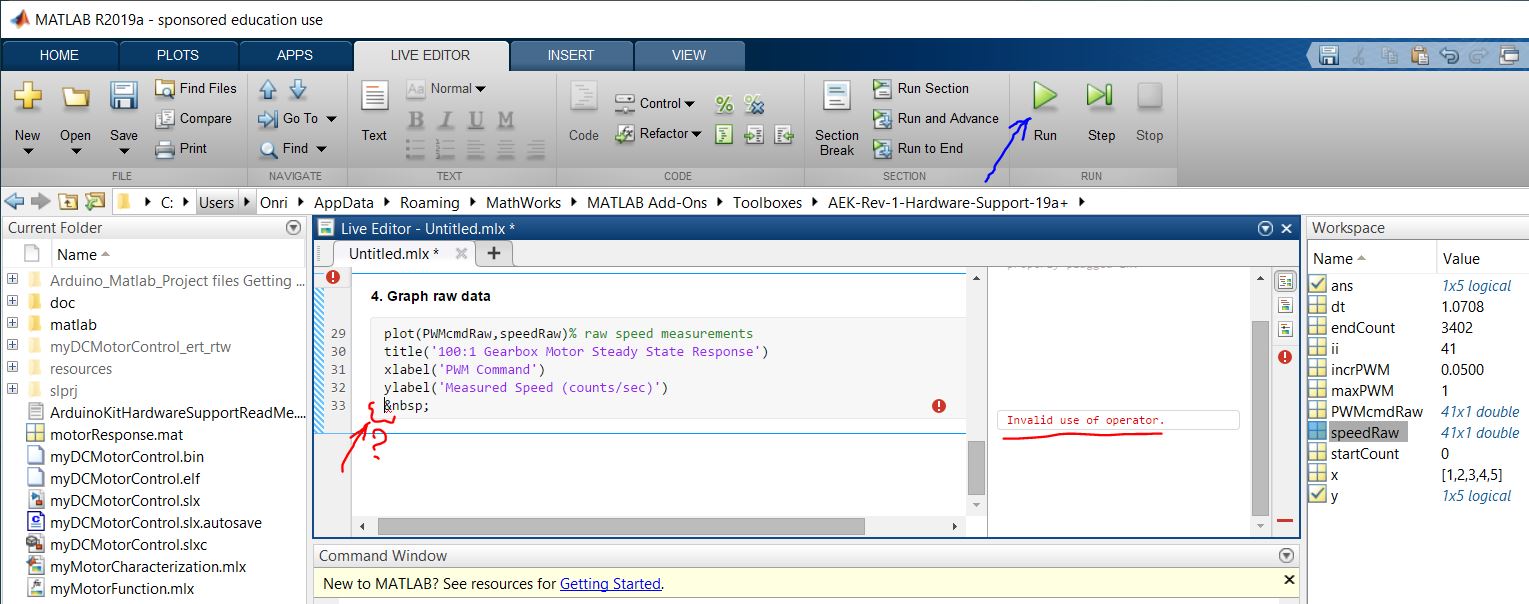Click the Save disk icon
The height and width of the screenshot is (604, 1529).
coord(124,97)
